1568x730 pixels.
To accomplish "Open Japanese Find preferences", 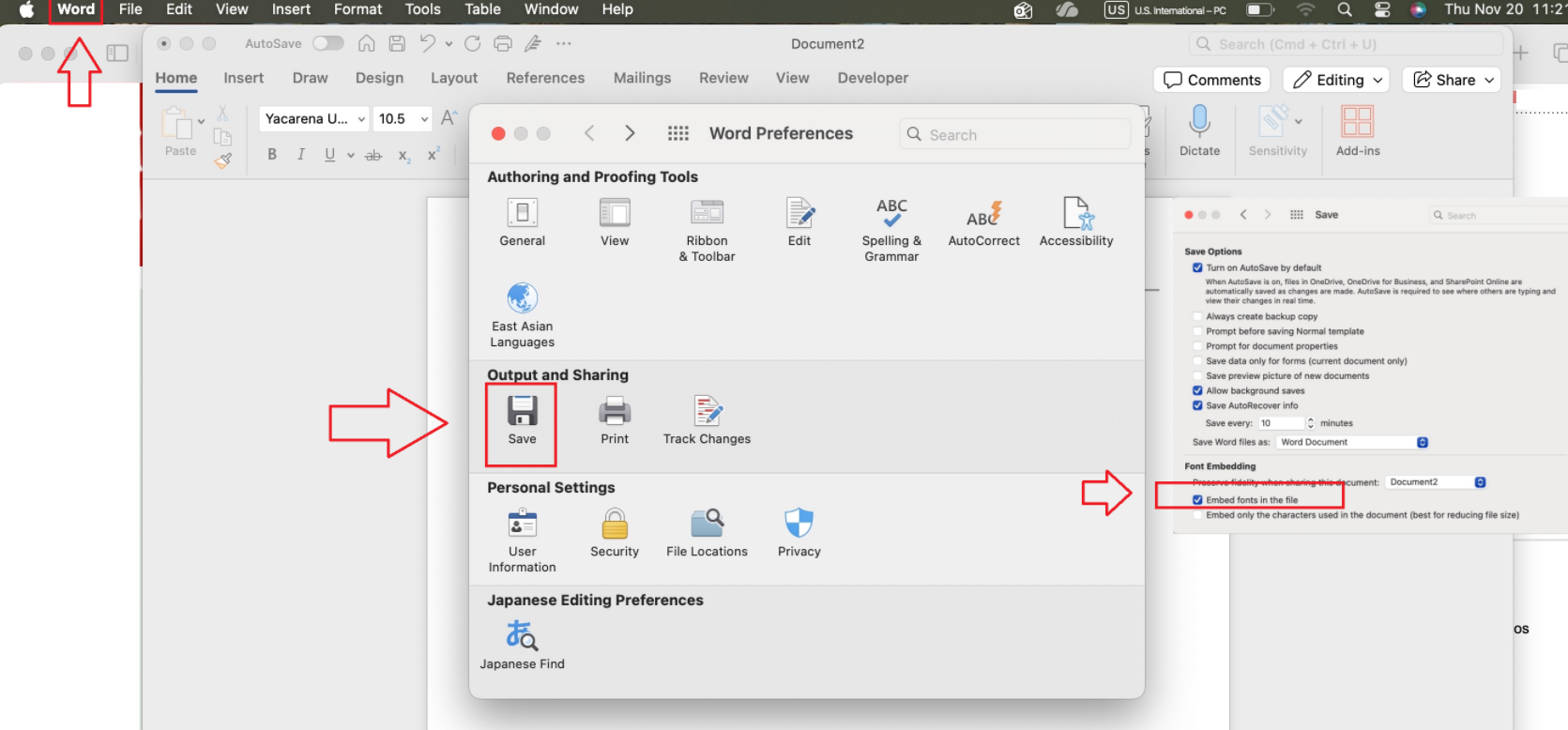I will [x=522, y=645].
